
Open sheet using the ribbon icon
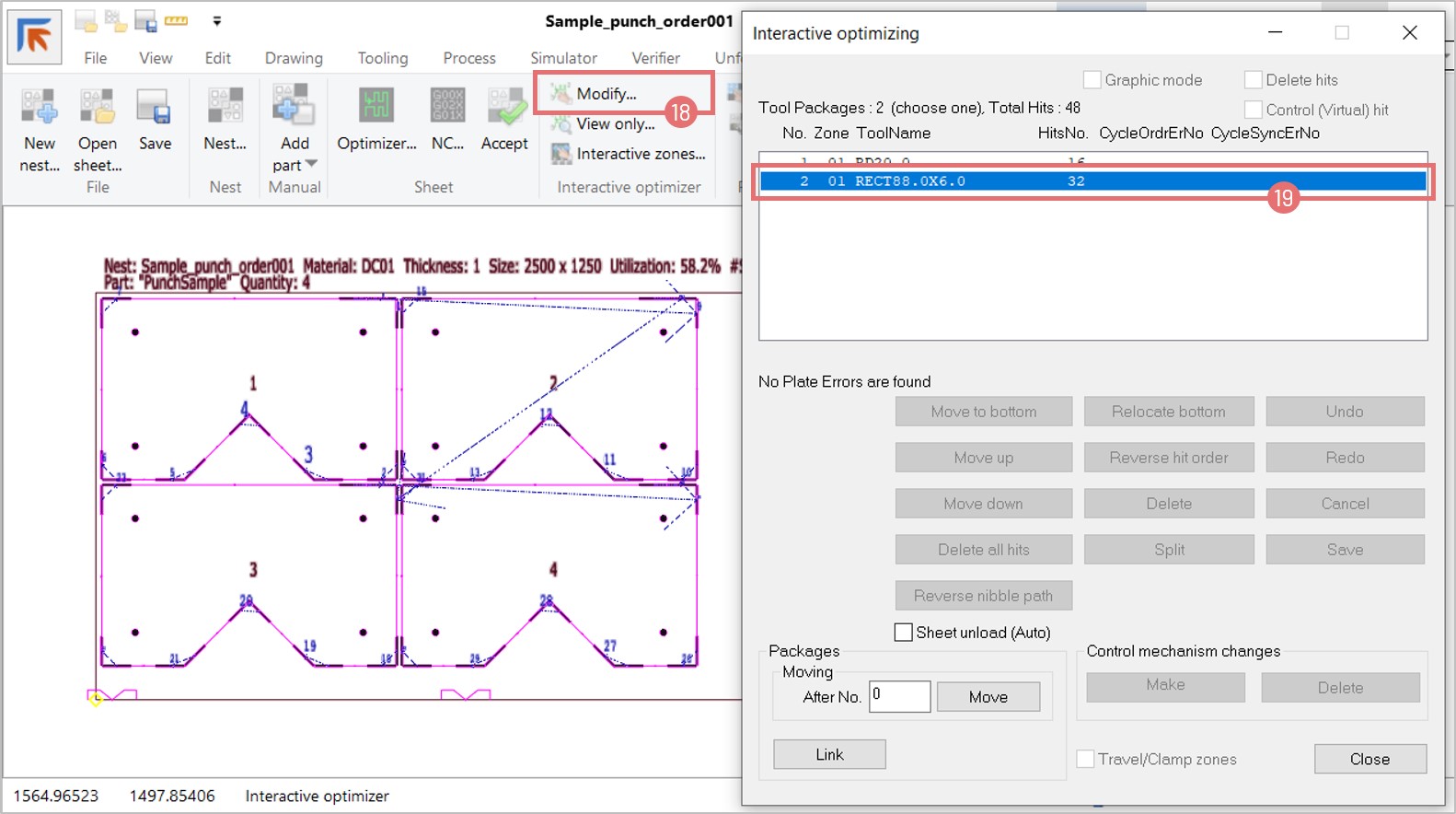coord(97,109)
